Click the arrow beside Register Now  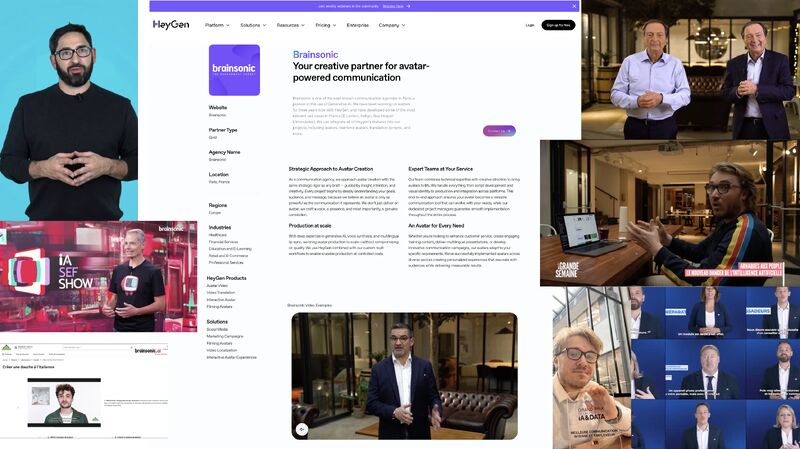coord(408,6)
